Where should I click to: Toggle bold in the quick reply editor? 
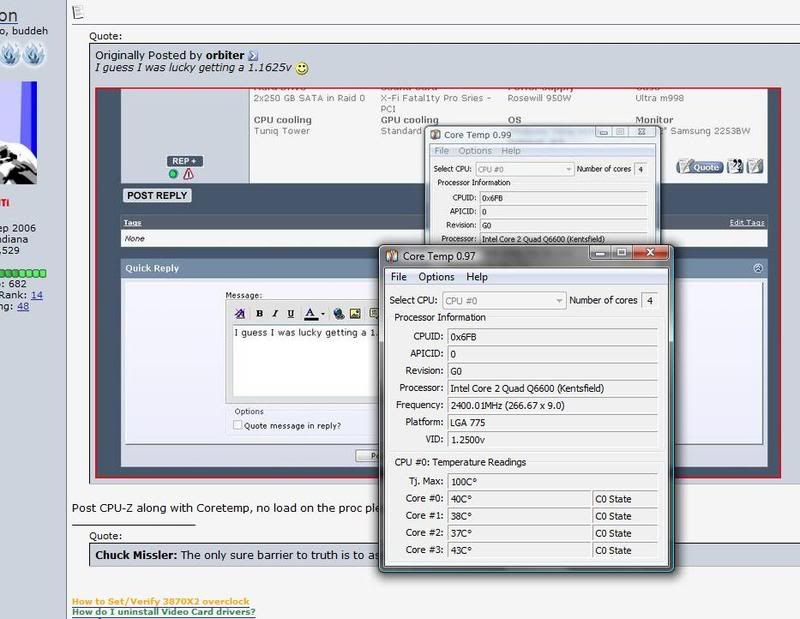(259, 313)
